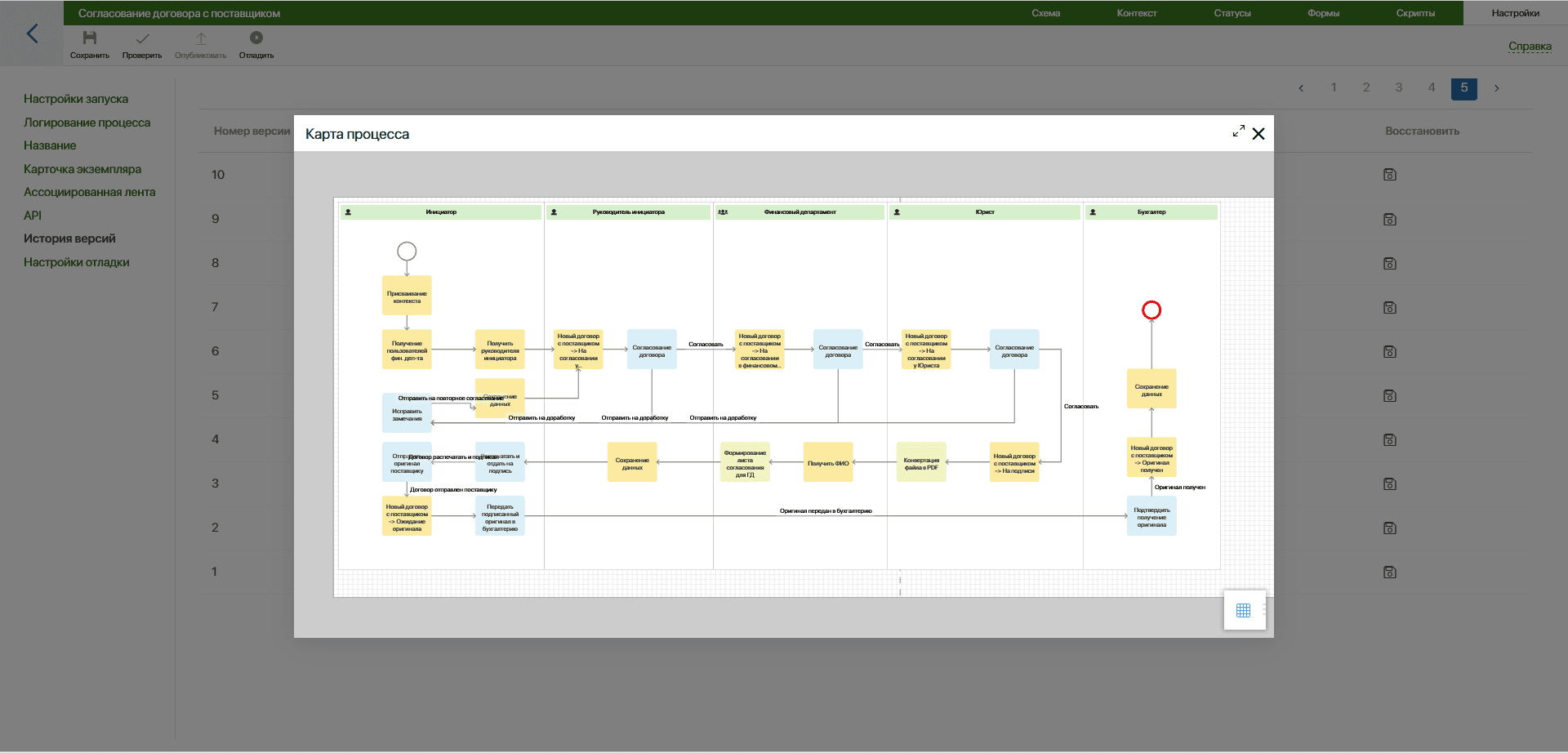Viewport: 1568px width, 753px height.
Task: Click the Отладить debug icon
Action: (256, 38)
